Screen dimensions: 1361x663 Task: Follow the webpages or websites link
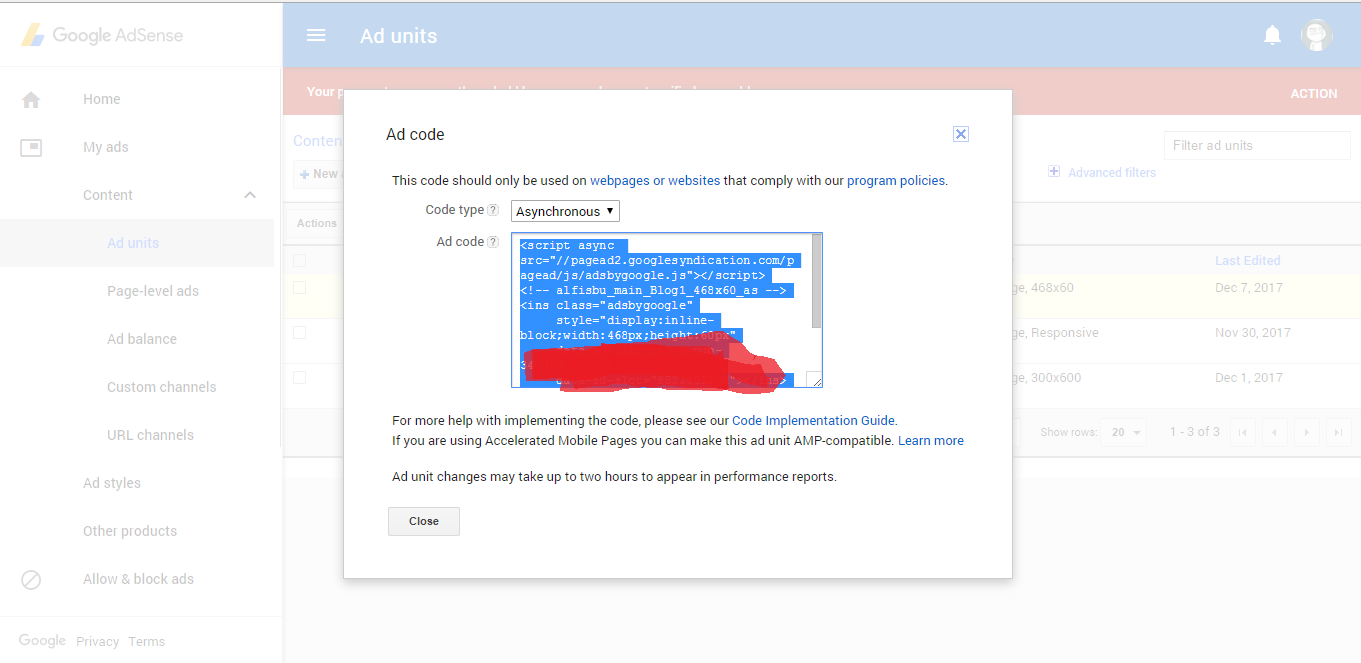pyautogui.click(x=655, y=181)
